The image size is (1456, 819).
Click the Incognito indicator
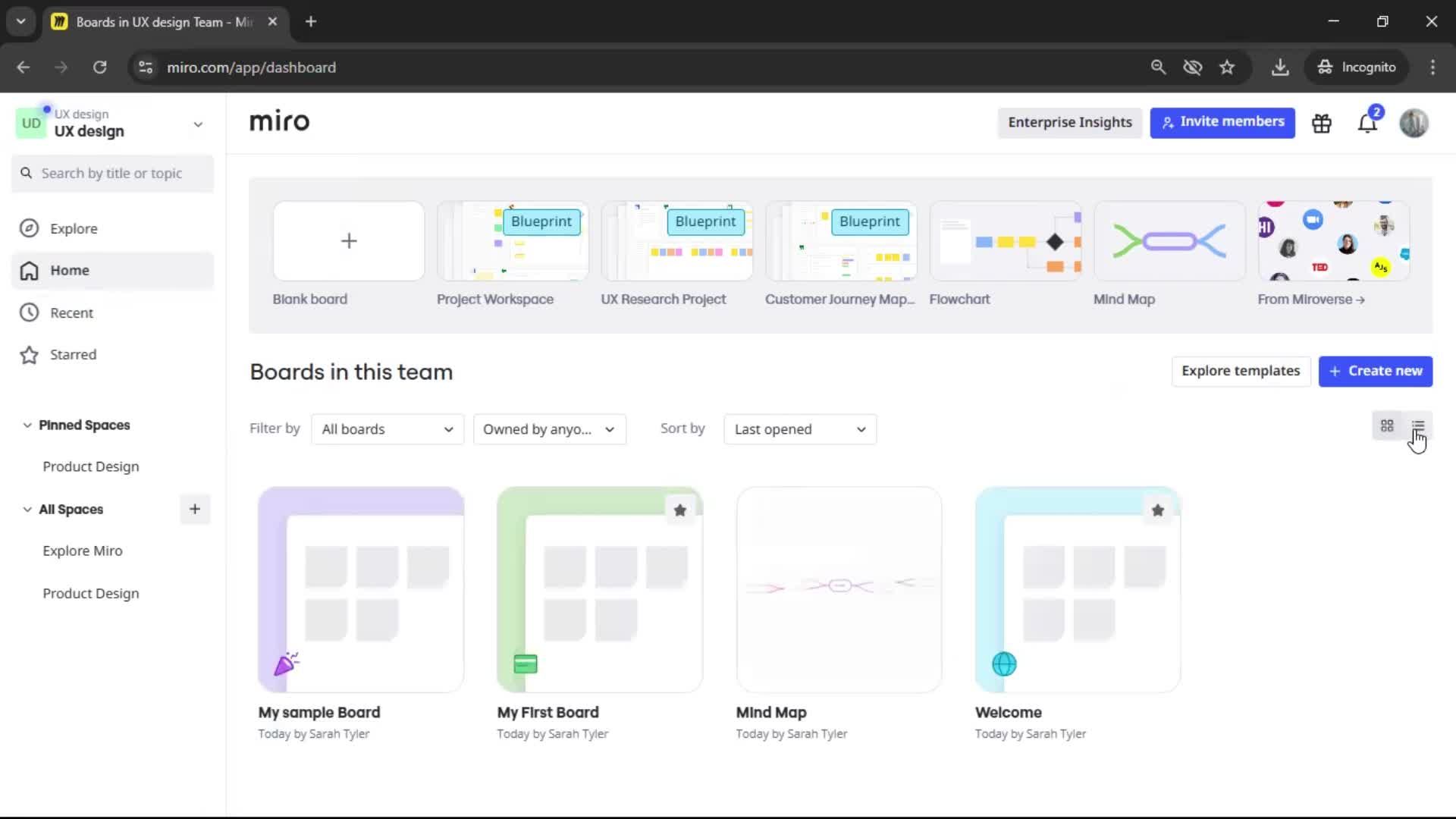tap(1357, 67)
